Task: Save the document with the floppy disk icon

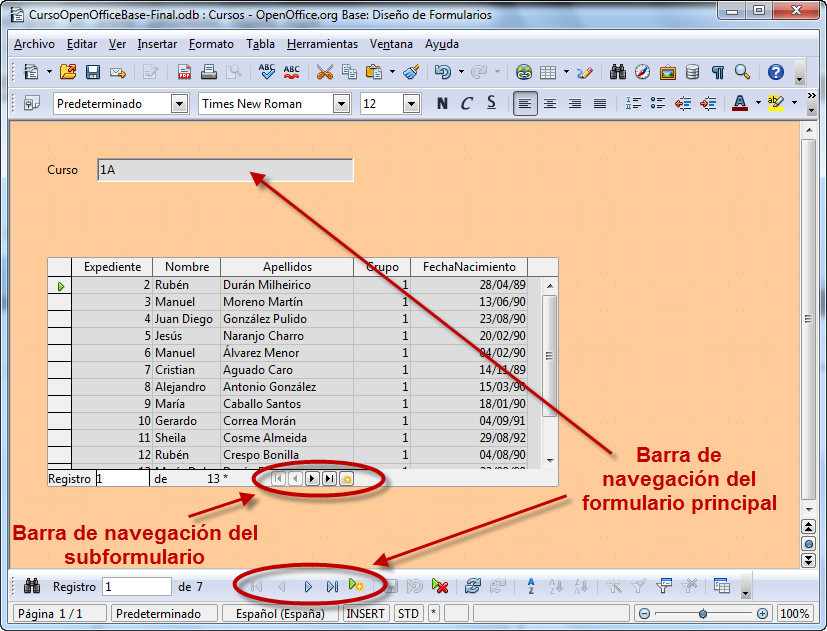Action: tap(93, 72)
